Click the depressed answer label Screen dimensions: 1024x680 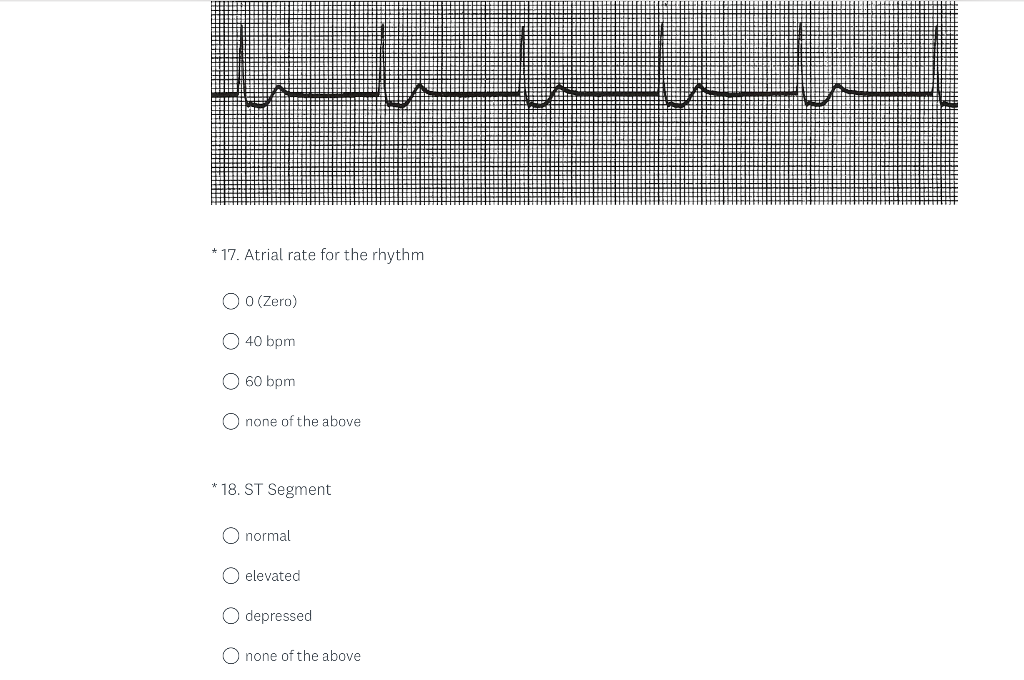278,615
